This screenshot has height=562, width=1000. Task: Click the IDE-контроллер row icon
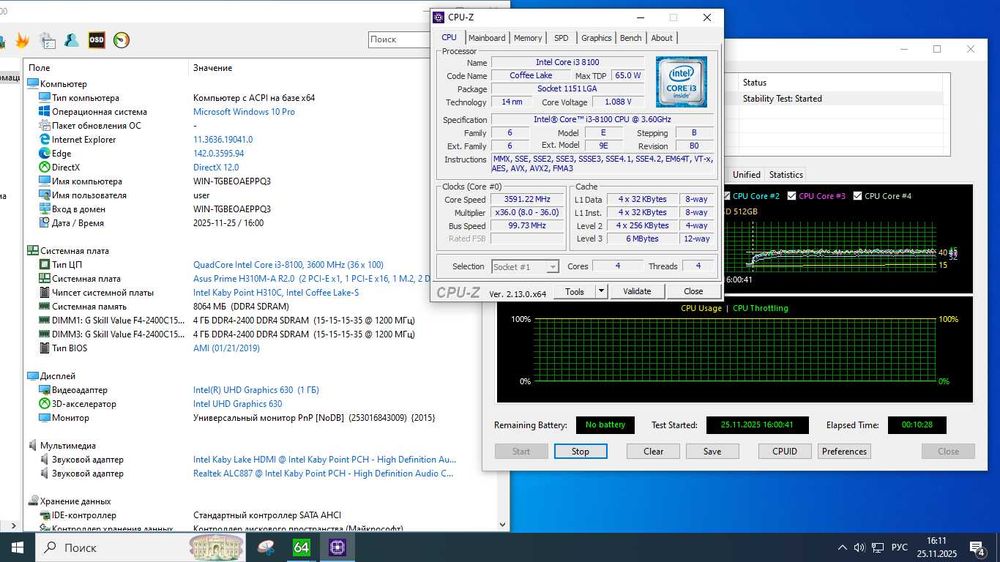pyautogui.click(x=44, y=515)
